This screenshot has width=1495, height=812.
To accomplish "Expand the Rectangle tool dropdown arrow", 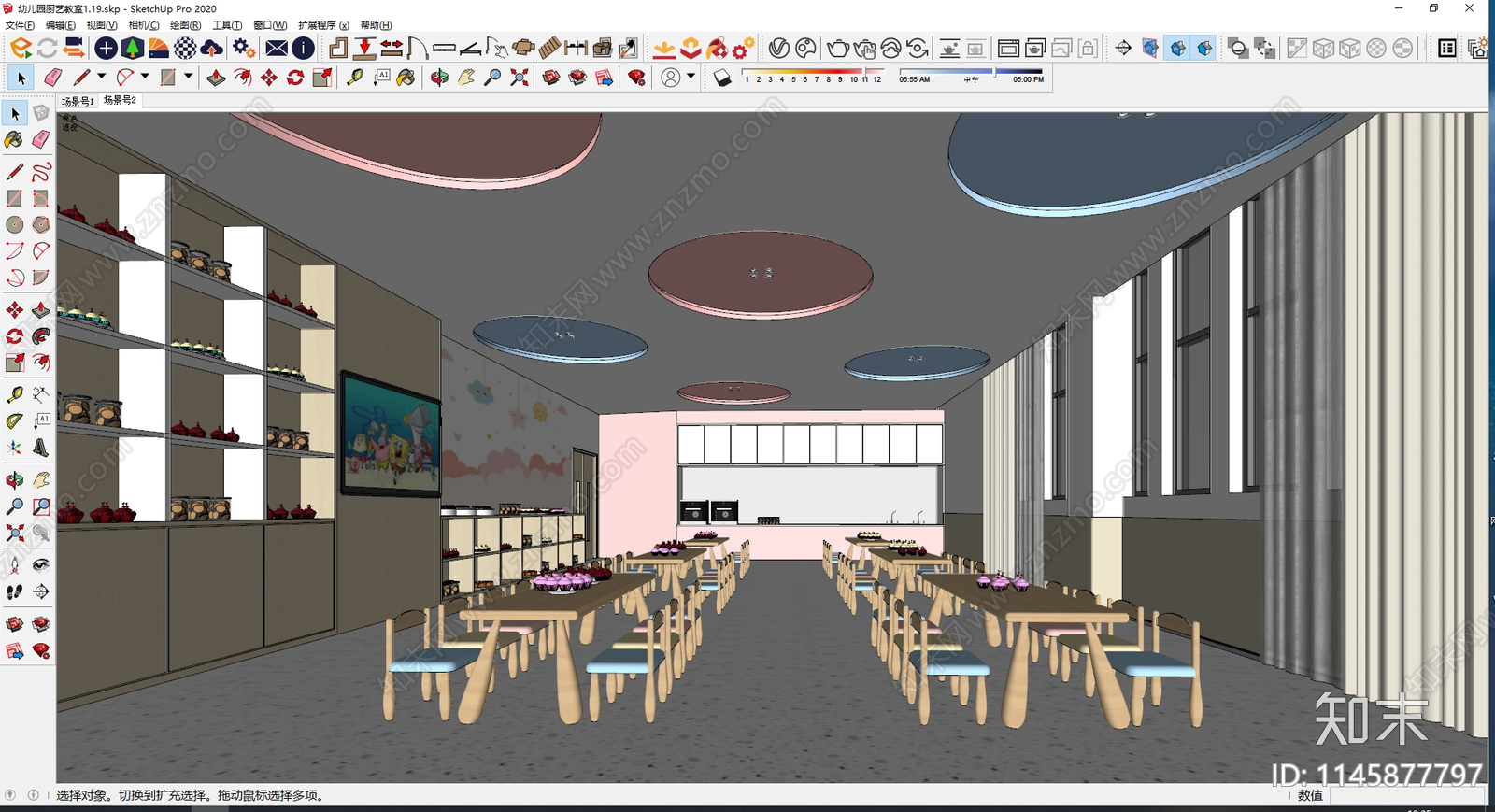I will 188,77.
